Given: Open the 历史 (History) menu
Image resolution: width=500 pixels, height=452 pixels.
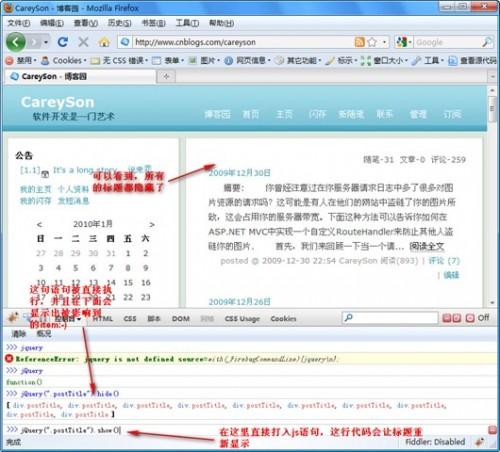Looking at the screenshot, I should pyautogui.click(x=120, y=23).
